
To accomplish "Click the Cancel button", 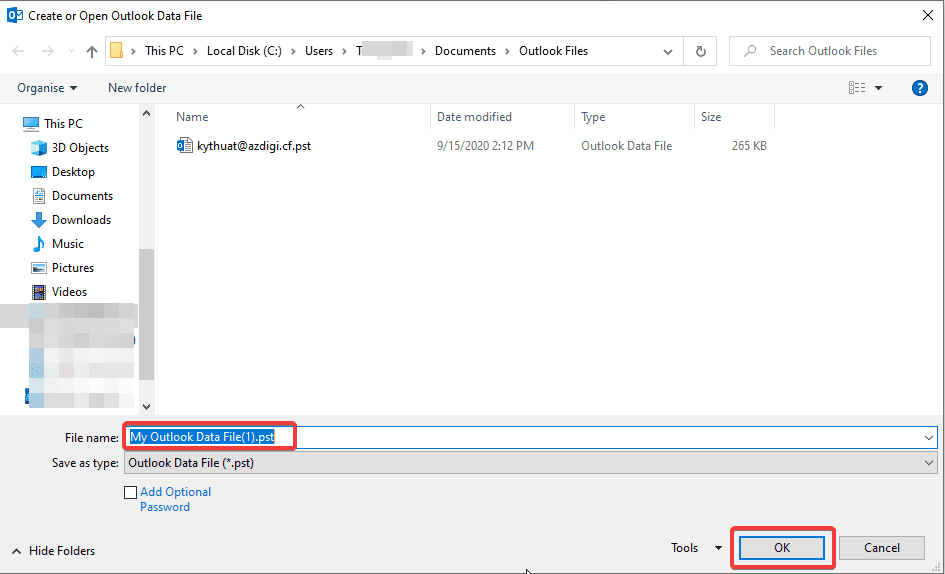I will tap(881, 548).
